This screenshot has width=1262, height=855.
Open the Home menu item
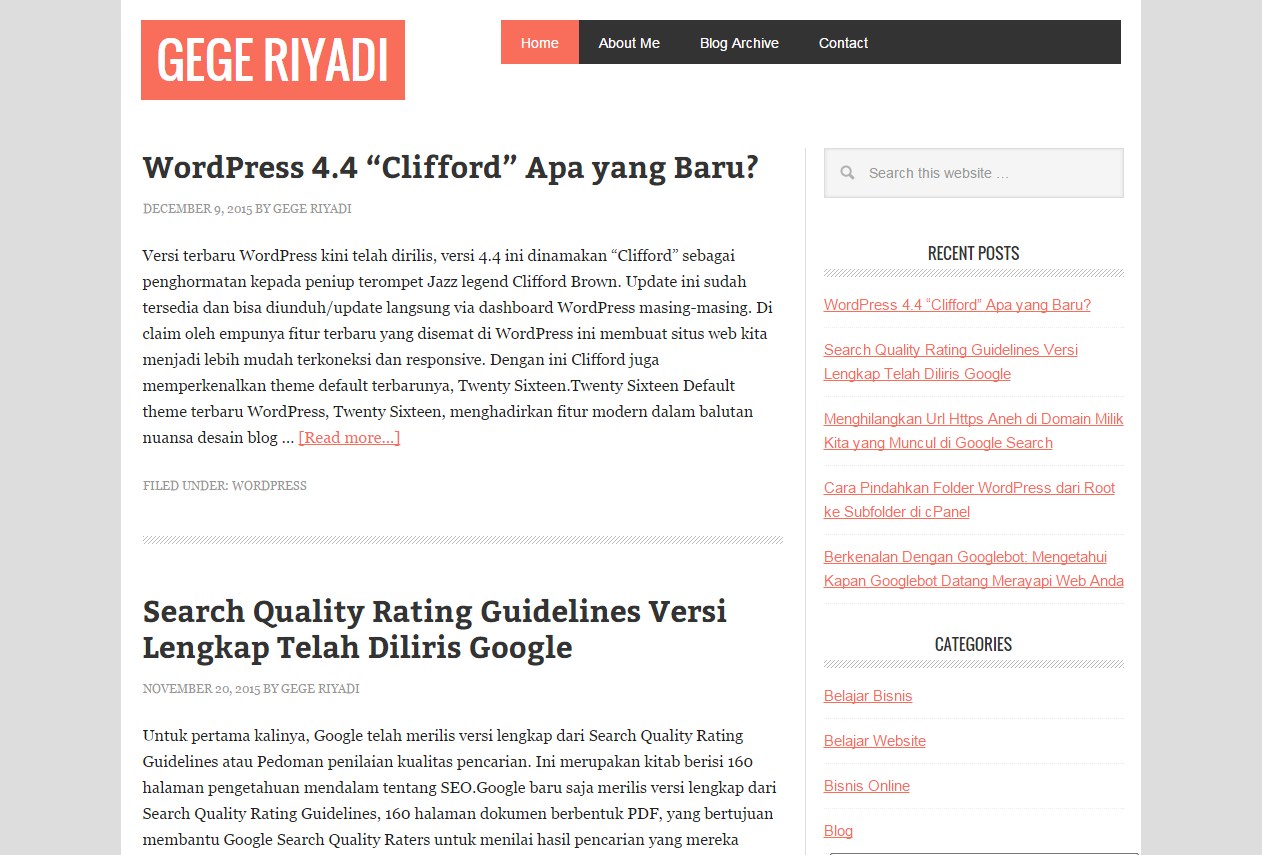[x=540, y=43]
